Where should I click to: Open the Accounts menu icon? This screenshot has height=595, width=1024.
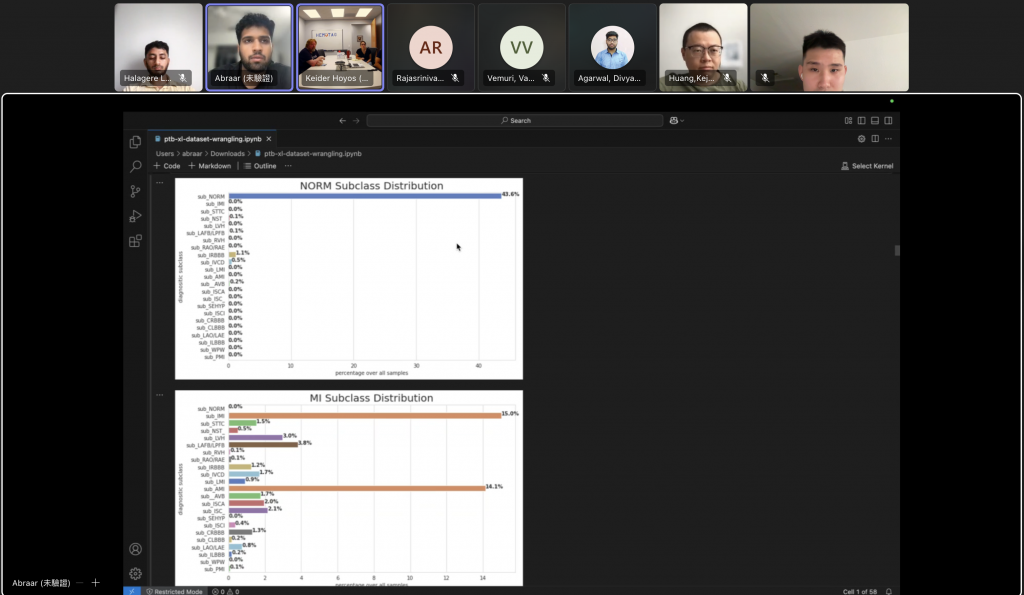pos(135,549)
